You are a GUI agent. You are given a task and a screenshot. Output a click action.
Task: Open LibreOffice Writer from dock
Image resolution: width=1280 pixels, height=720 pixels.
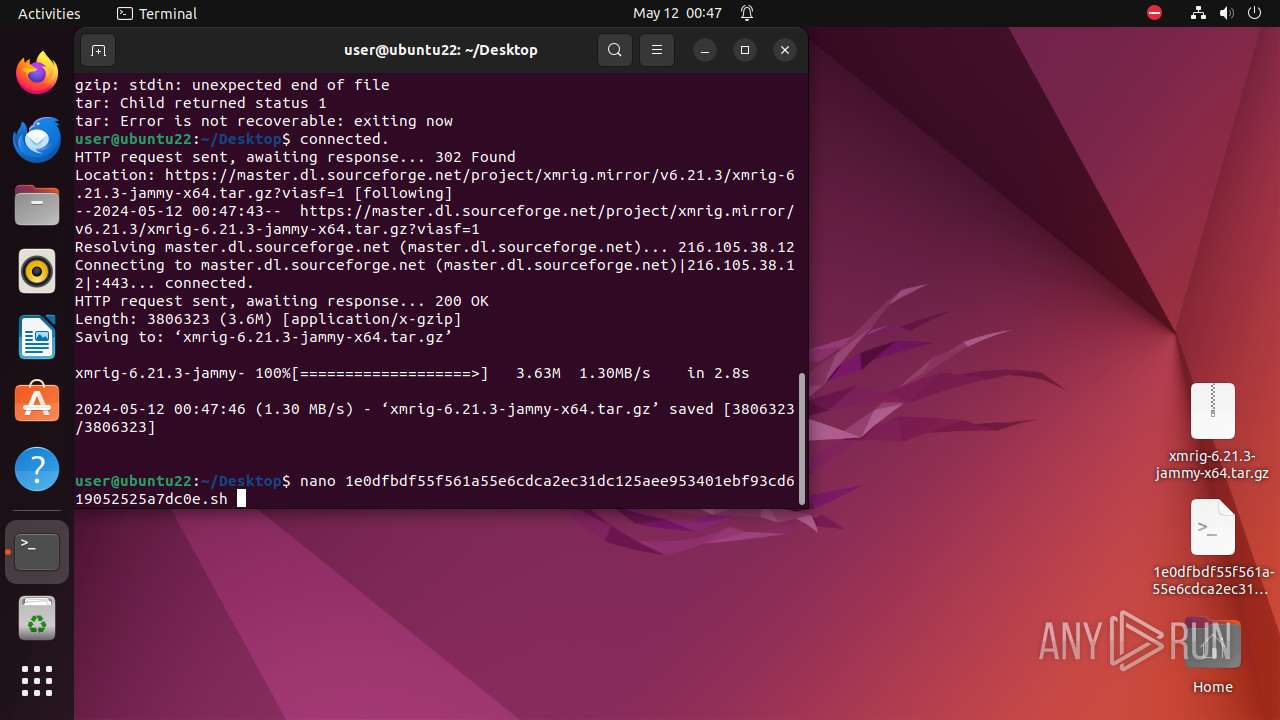pos(37,337)
